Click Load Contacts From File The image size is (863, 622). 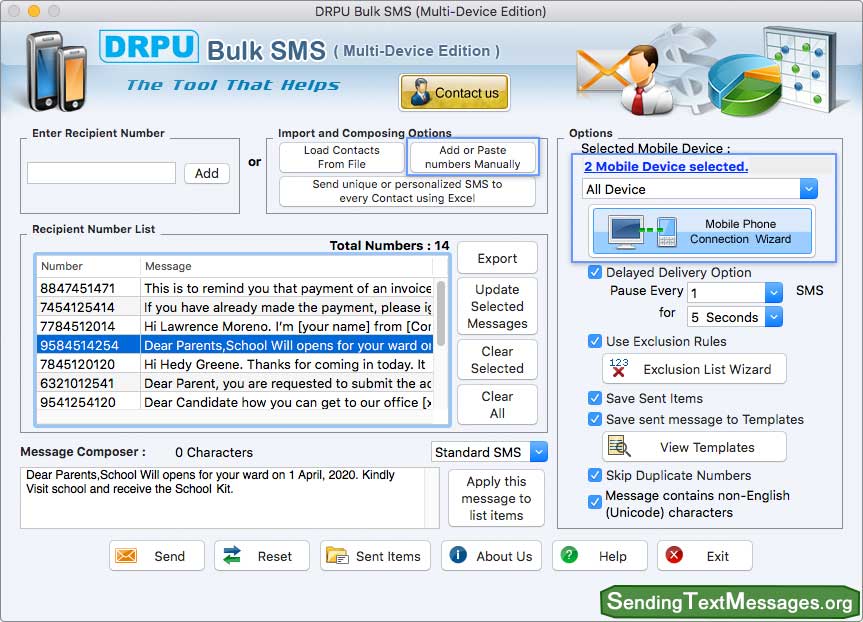click(x=341, y=157)
